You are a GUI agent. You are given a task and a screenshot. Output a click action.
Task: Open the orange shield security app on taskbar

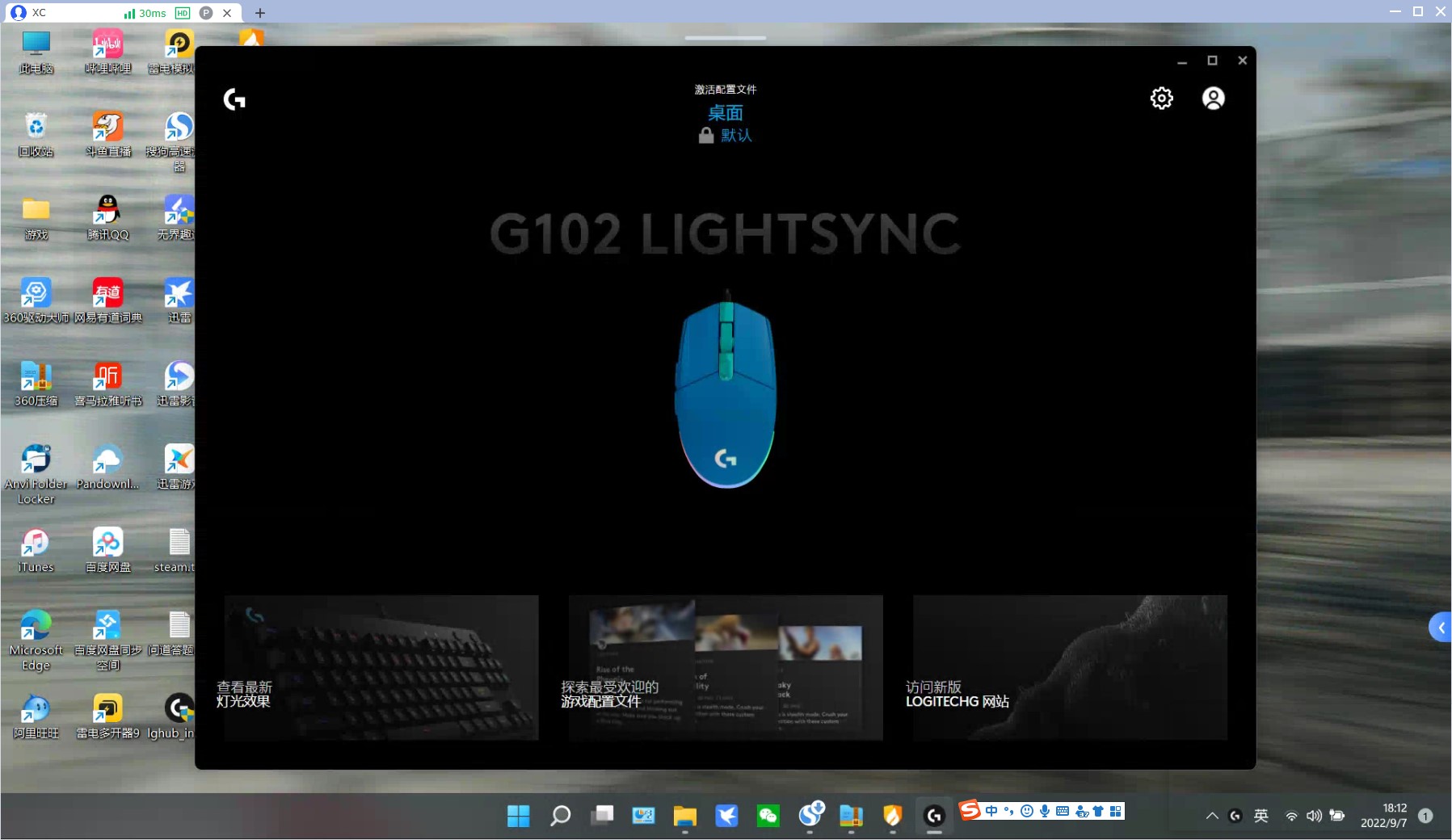(x=892, y=816)
